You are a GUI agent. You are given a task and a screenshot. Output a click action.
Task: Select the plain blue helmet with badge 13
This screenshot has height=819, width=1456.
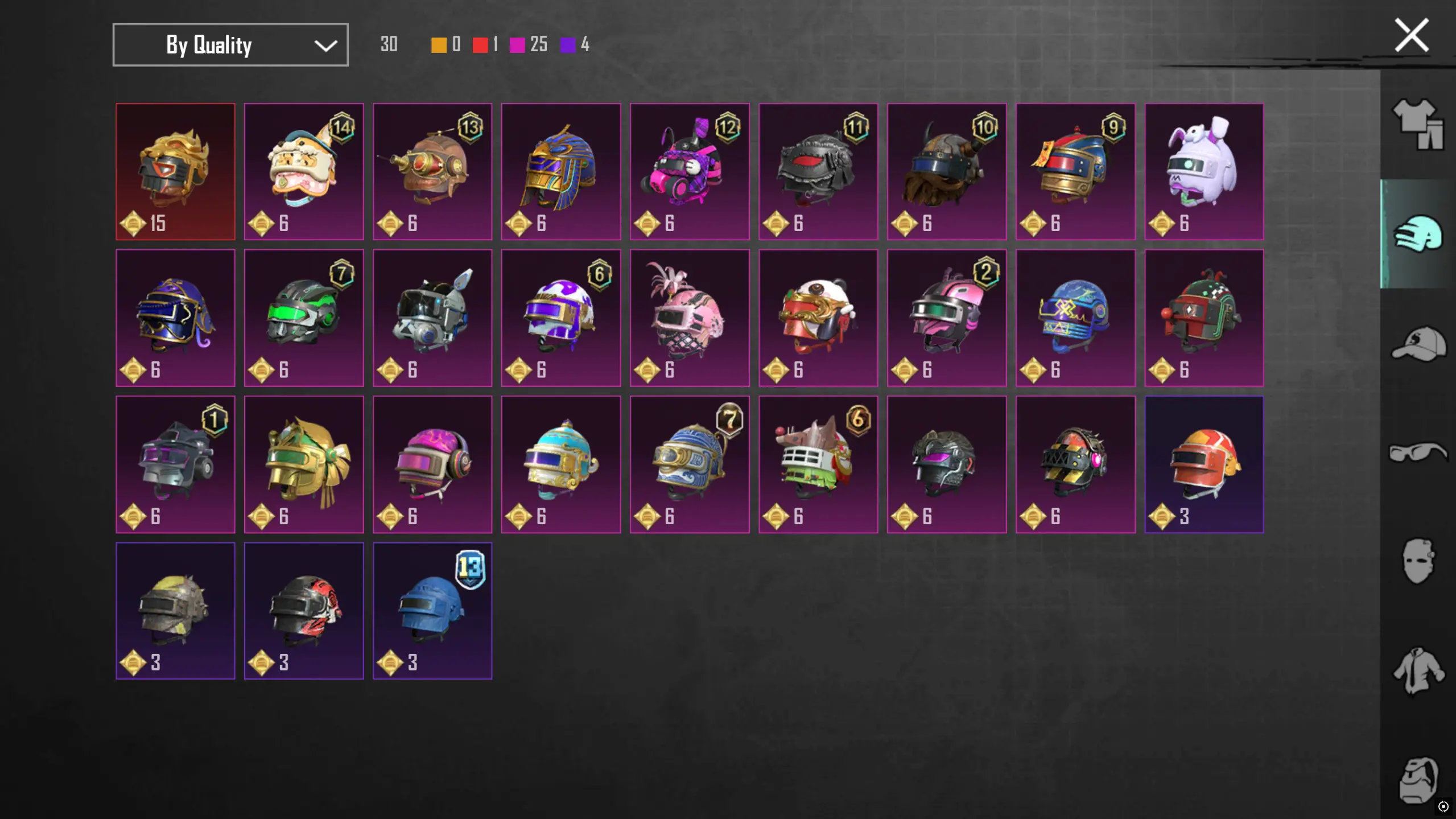(432, 611)
